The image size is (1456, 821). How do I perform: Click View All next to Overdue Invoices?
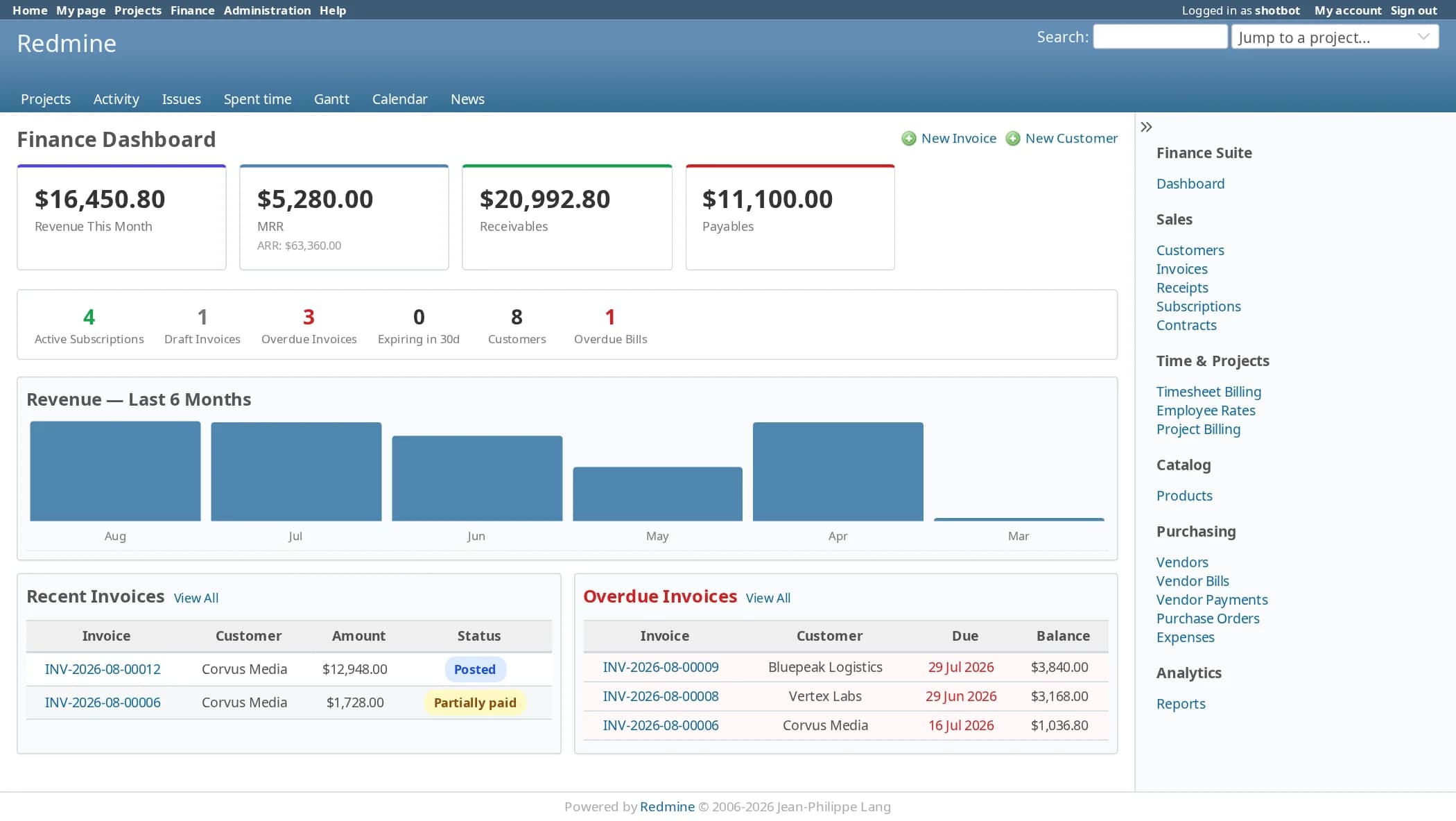tap(768, 598)
